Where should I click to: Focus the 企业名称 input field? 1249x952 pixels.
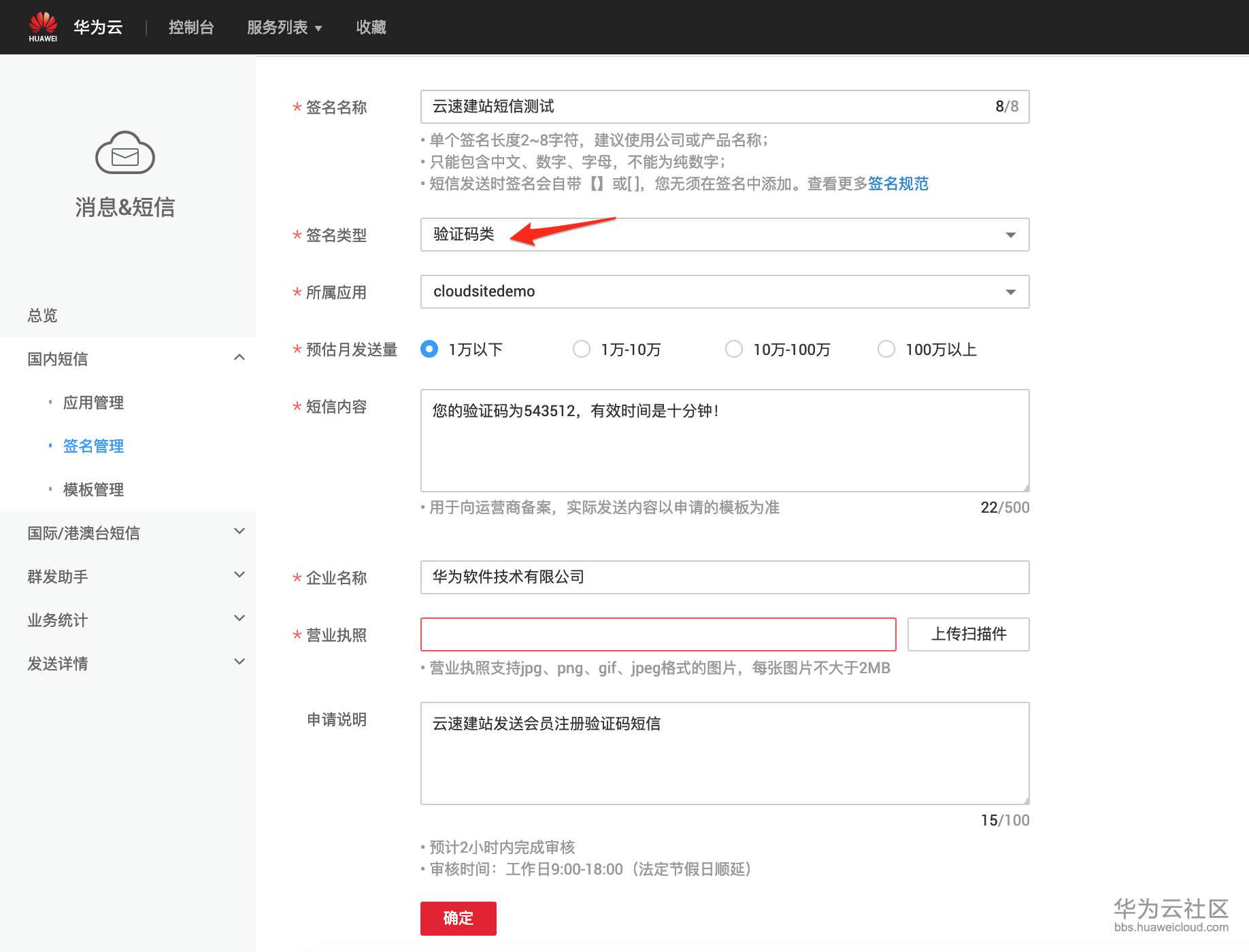(x=725, y=577)
